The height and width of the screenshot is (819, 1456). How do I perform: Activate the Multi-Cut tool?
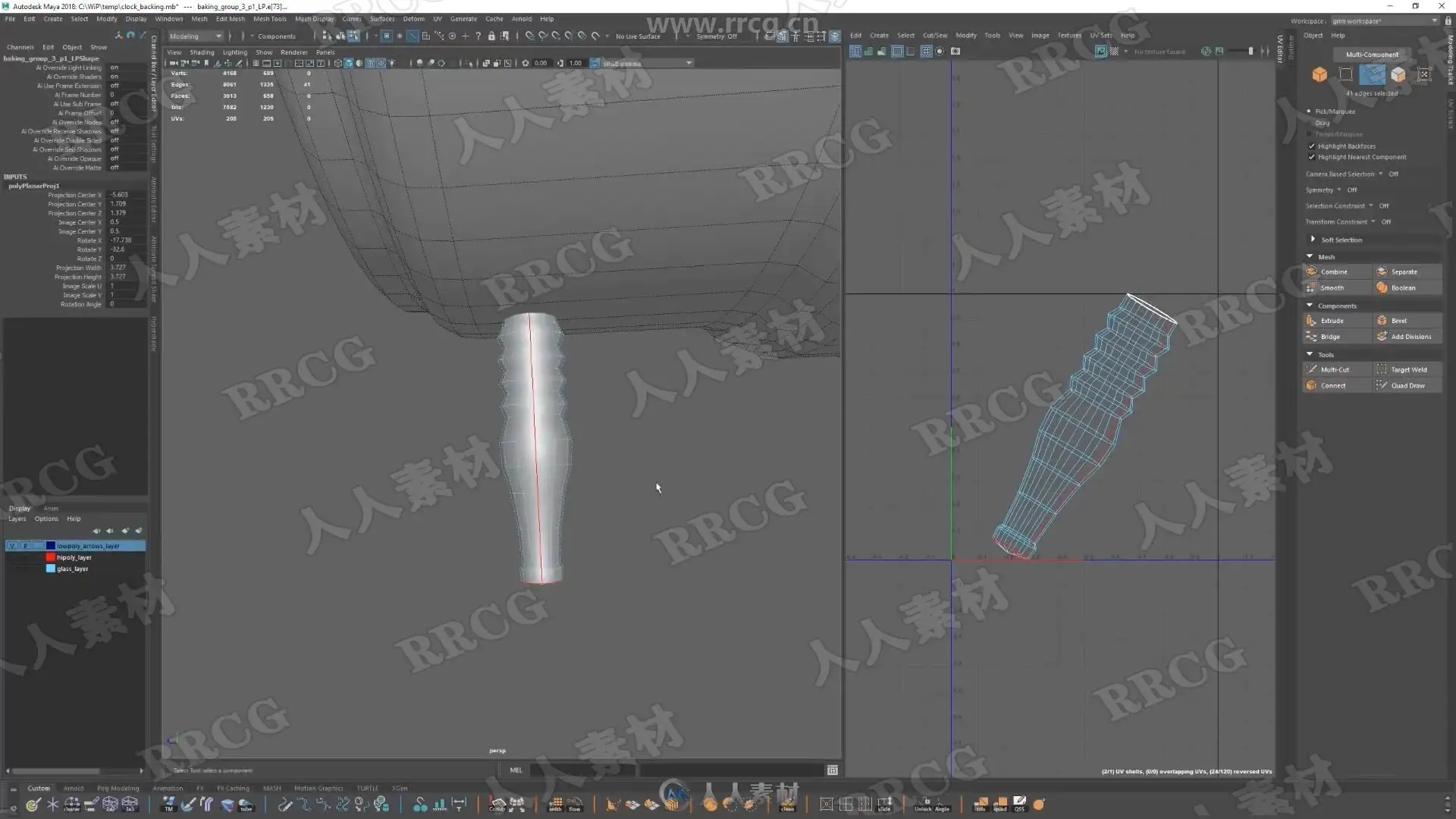pos(1334,370)
